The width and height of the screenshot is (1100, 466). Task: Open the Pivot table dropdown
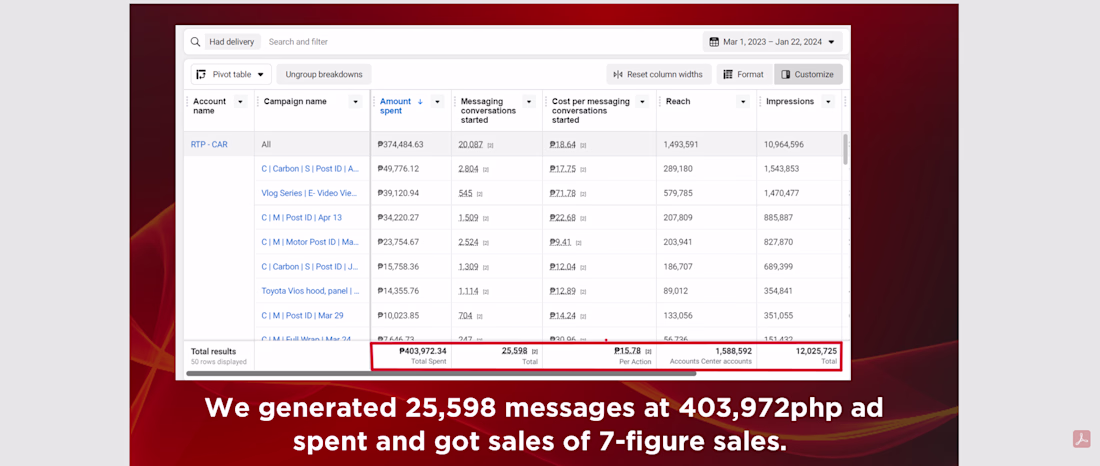231,74
